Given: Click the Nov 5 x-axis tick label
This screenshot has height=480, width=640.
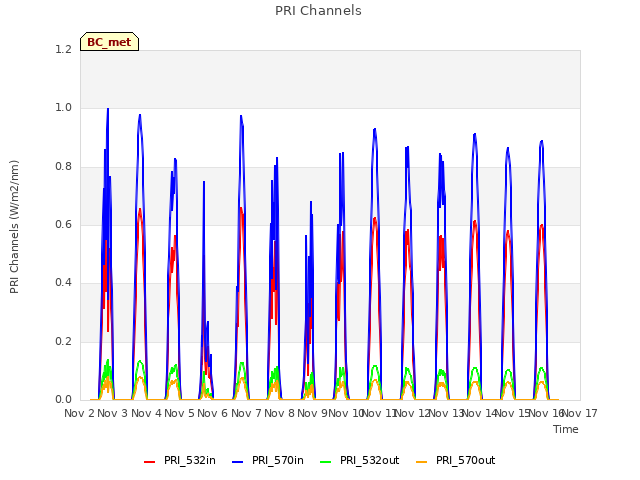Looking at the screenshot, I should pos(179,413).
